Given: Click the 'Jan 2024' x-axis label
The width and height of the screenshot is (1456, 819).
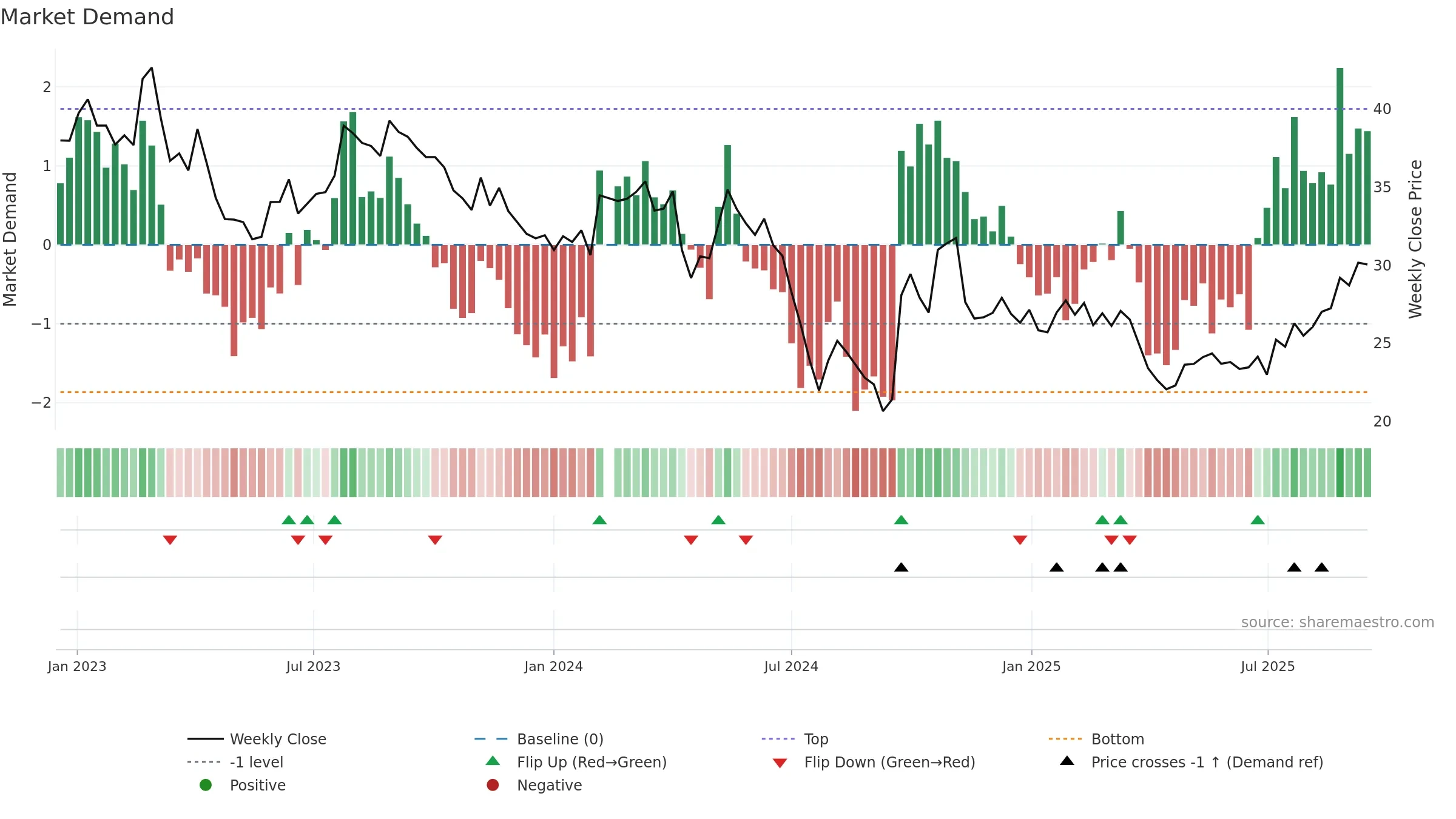Looking at the screenshot, I should (x=553, y=666).
